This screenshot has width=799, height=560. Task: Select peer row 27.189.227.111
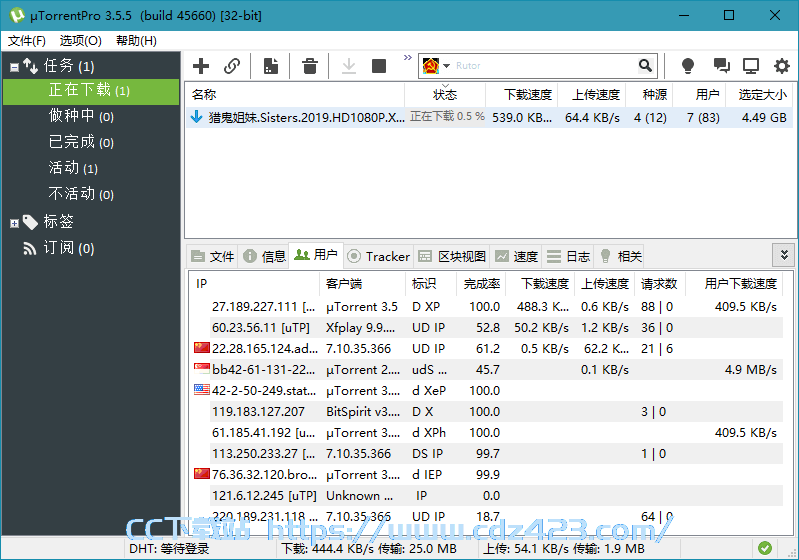pyautogui.click(x=487, y=307)
